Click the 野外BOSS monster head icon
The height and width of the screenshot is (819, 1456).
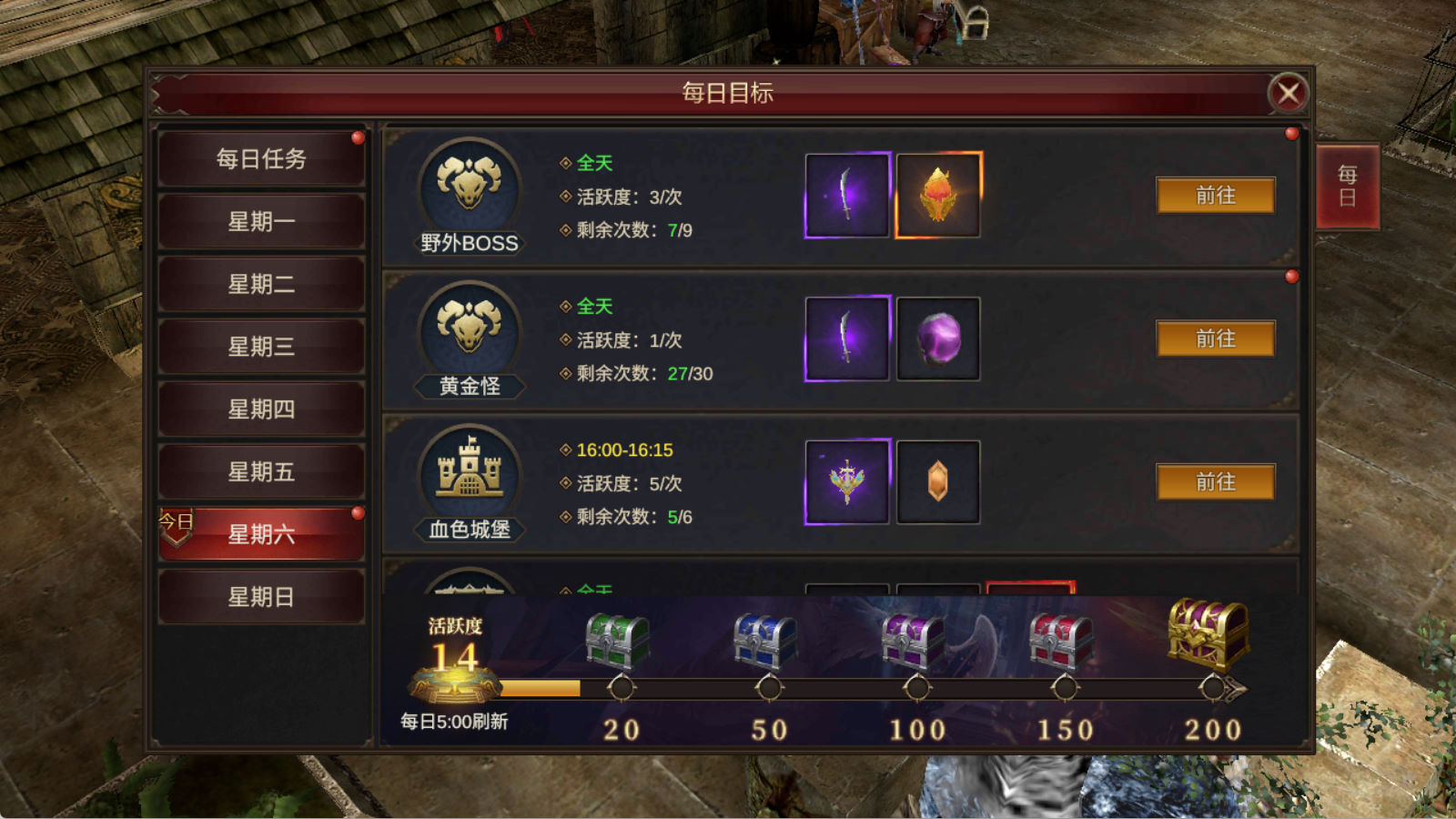pyautogui.click(x=470, y=189)
